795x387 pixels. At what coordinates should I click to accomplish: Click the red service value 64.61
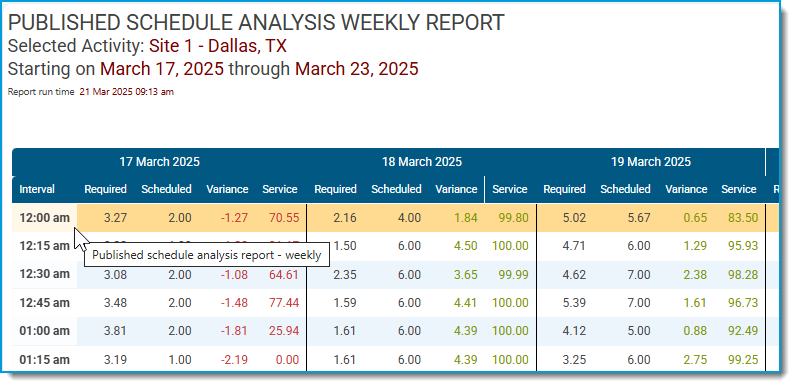pyautogui.click(x=284, y=275)
